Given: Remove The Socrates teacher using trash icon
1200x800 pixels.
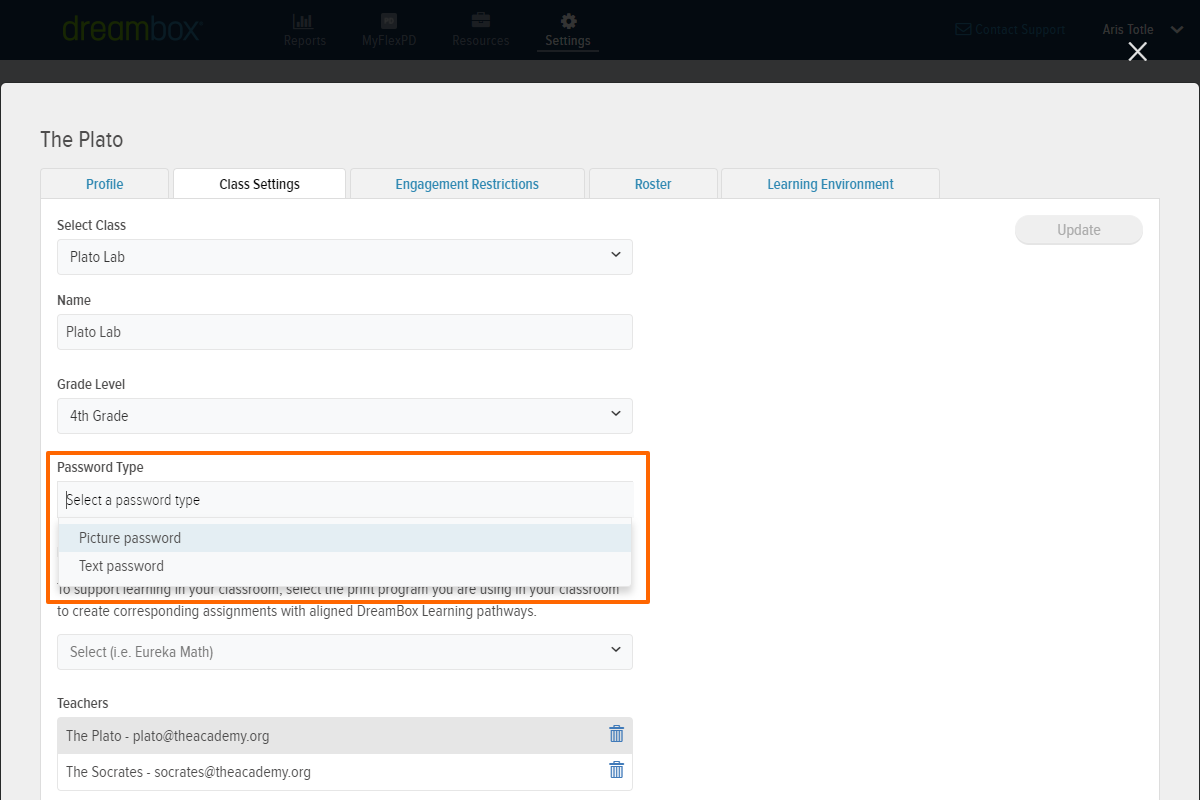Looking at the screenshot, I should [x=617, y=771].
